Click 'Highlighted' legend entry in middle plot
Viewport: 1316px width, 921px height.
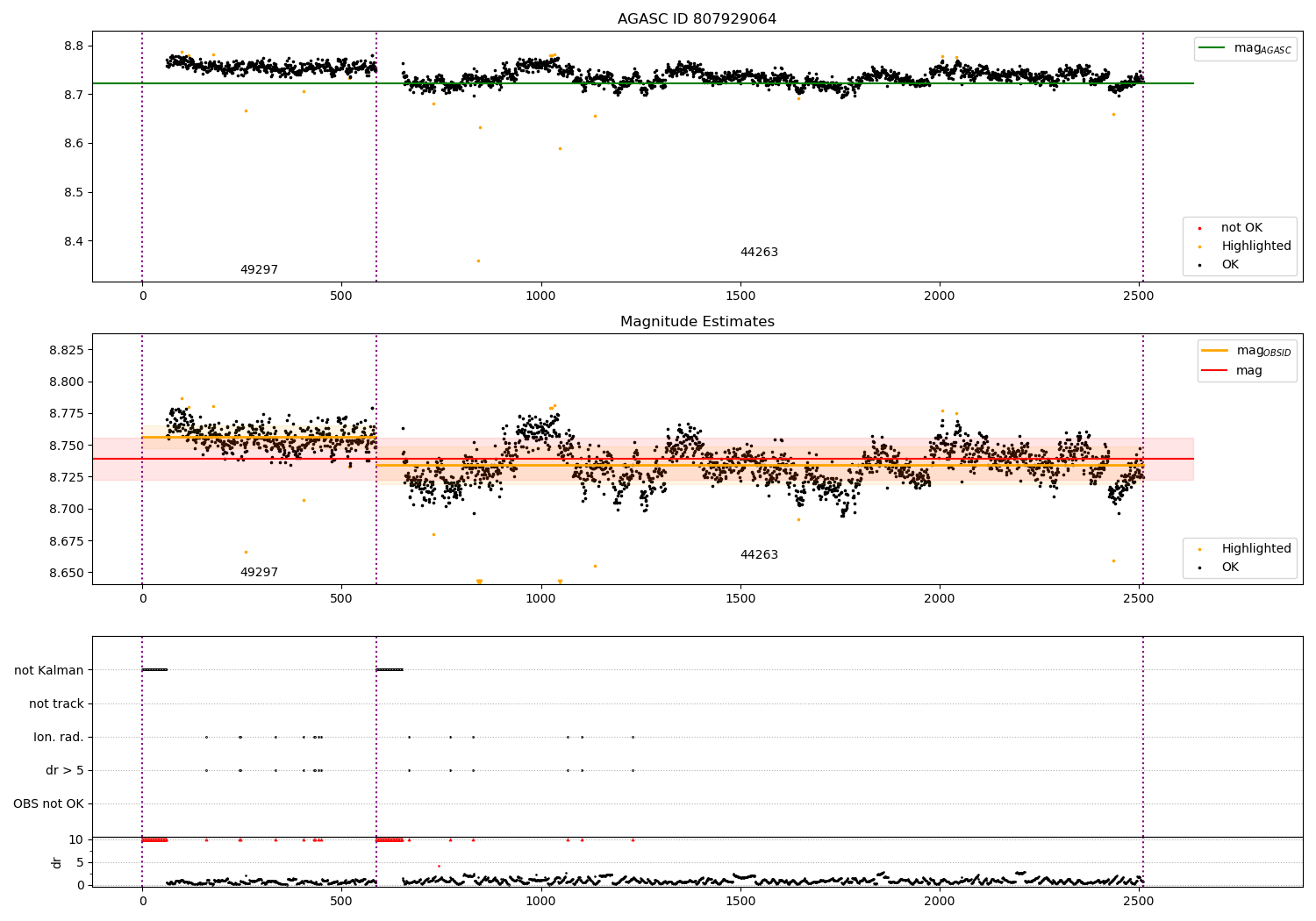(x=1256, y=549)
